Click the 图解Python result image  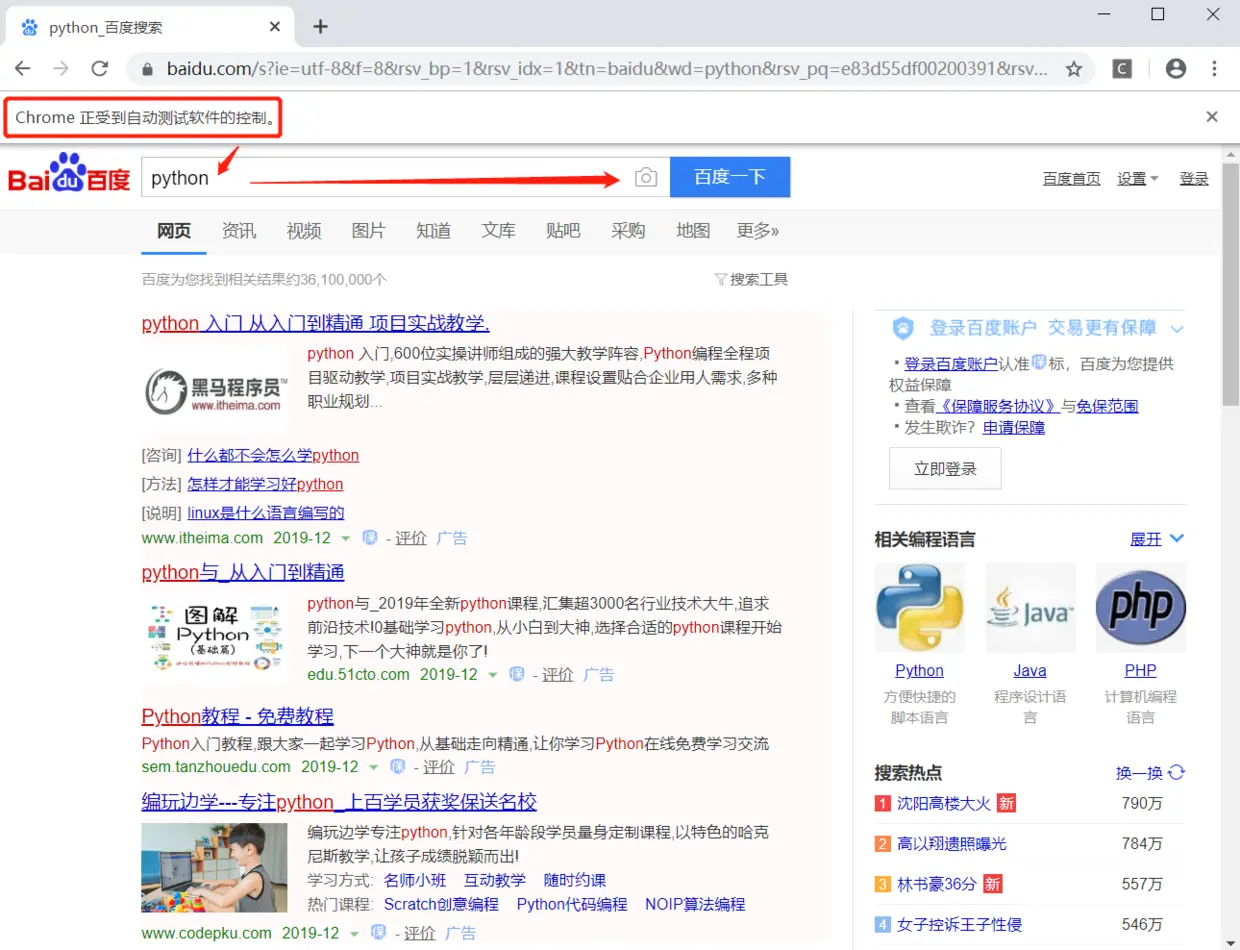(x=214, y=636)
